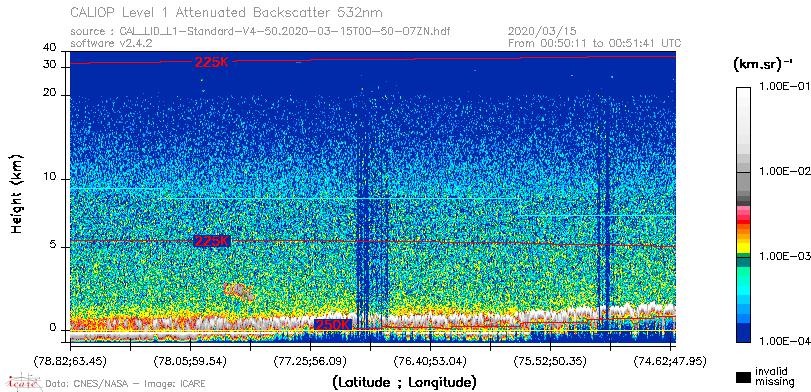Click the dark blue bottom of the color bar
The width and height of the screenshot is (811, 392).
(743, 334)
